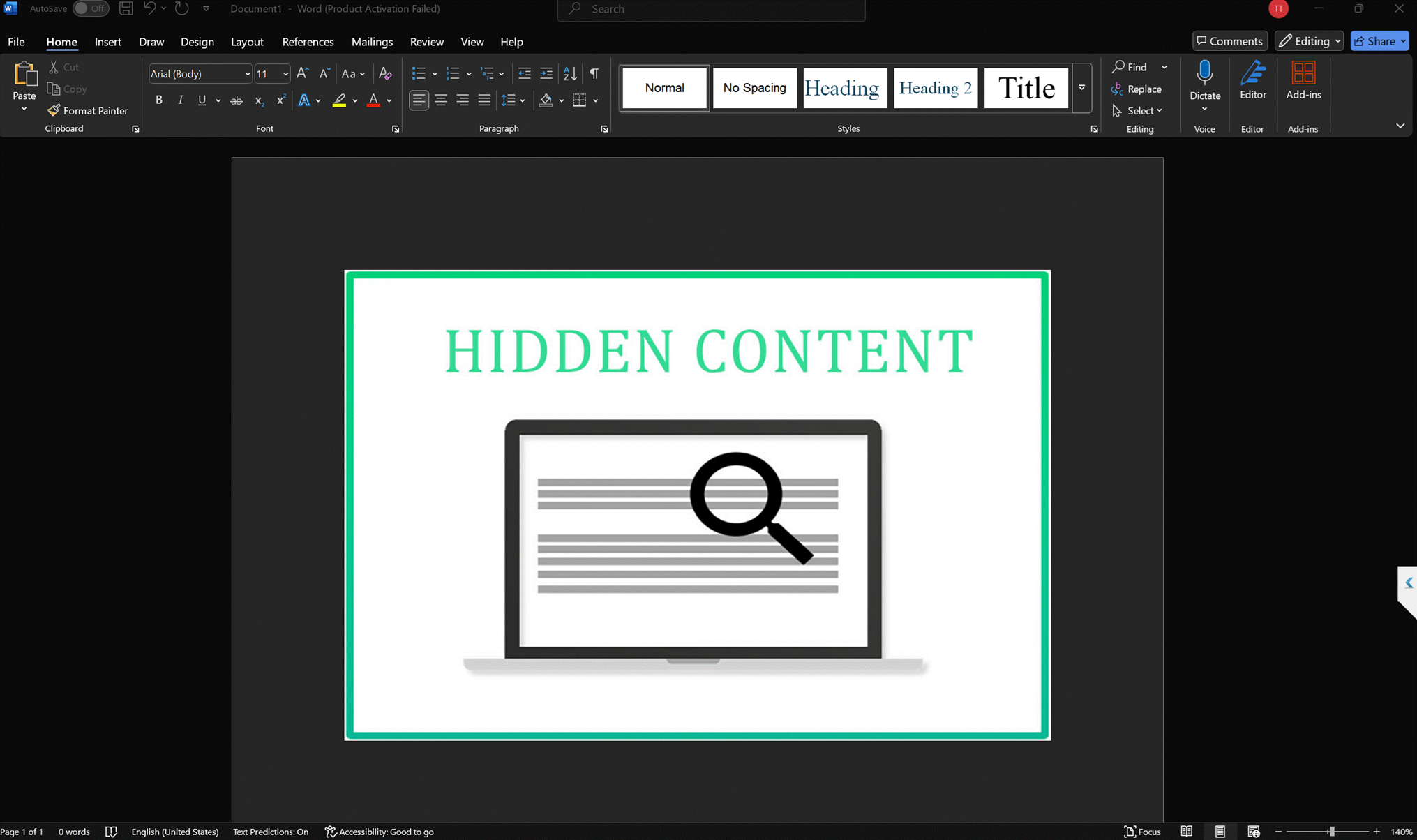The height and width of the screenshot is (840, 1417).
Task: Apply Justify alignment icon
Action: coord(484,100)
